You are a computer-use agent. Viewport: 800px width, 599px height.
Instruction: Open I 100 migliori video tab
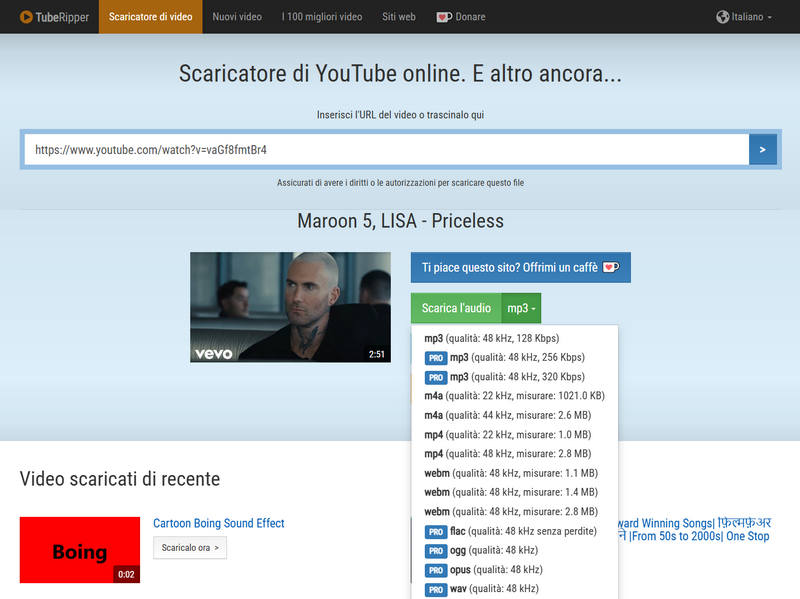click(322, 17)
